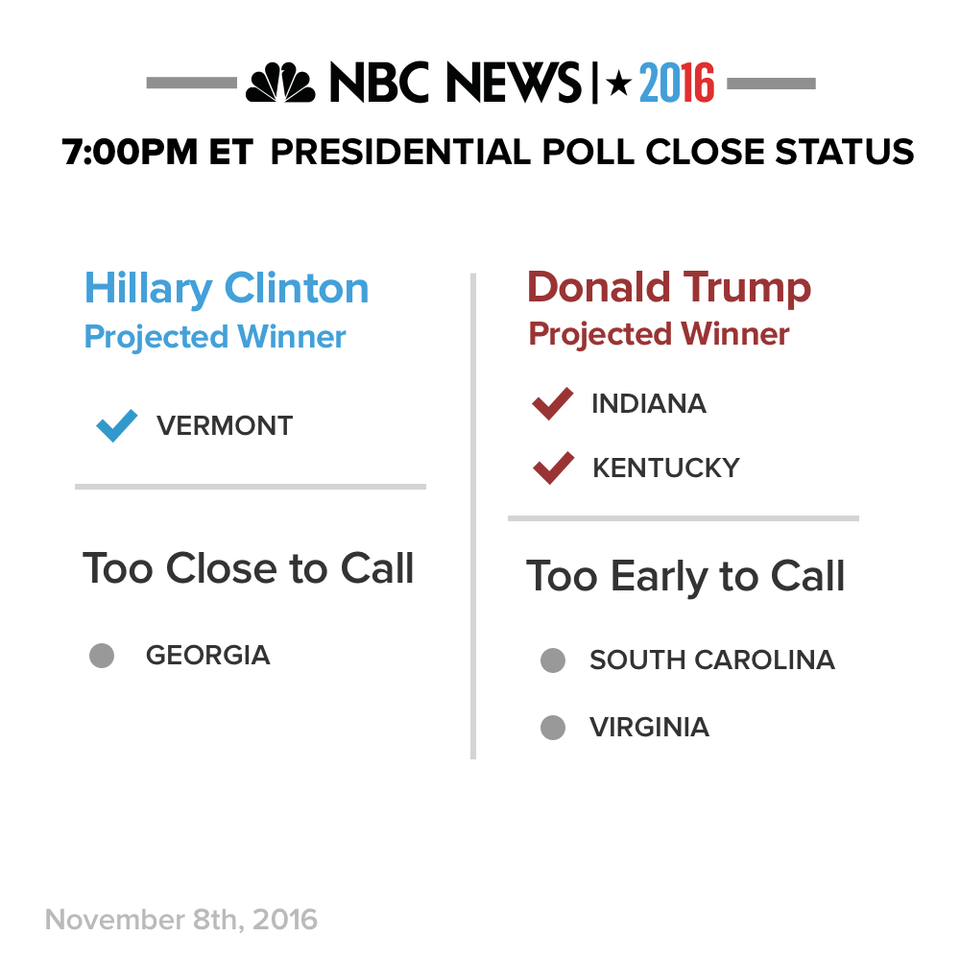
Task: Click the blue checkmark beside Vermont
Action: (117, 426)
